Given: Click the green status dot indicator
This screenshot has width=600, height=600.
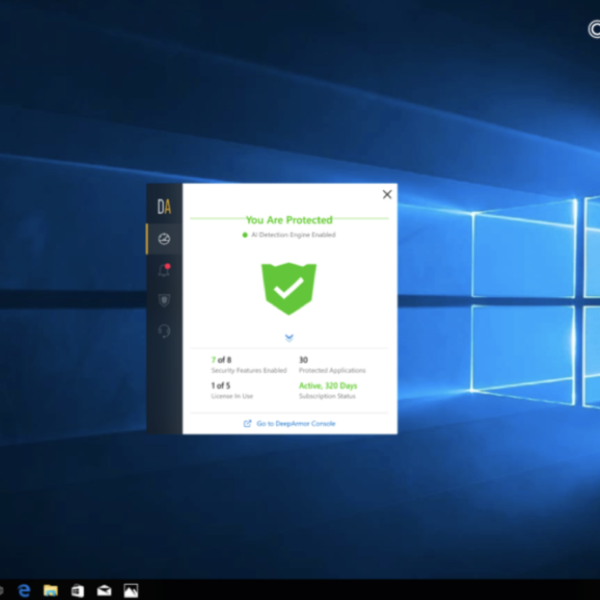Looking at the screenshot, I should pyautogui.click(x=245, y=235).
